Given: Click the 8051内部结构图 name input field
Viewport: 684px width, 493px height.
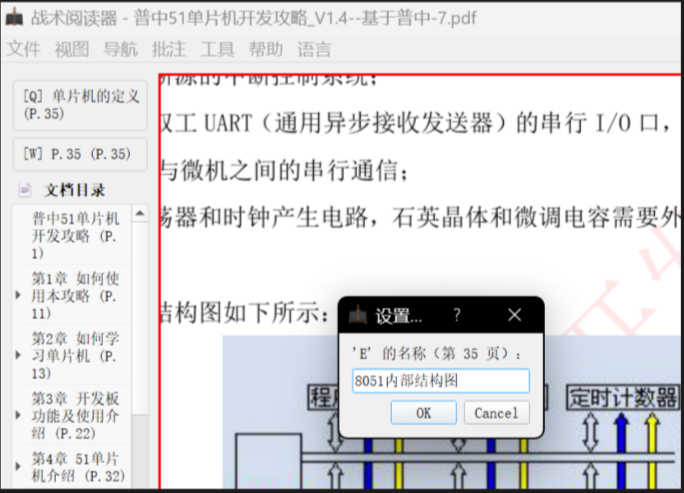Looking at the screenshot, I should (440, 381).
